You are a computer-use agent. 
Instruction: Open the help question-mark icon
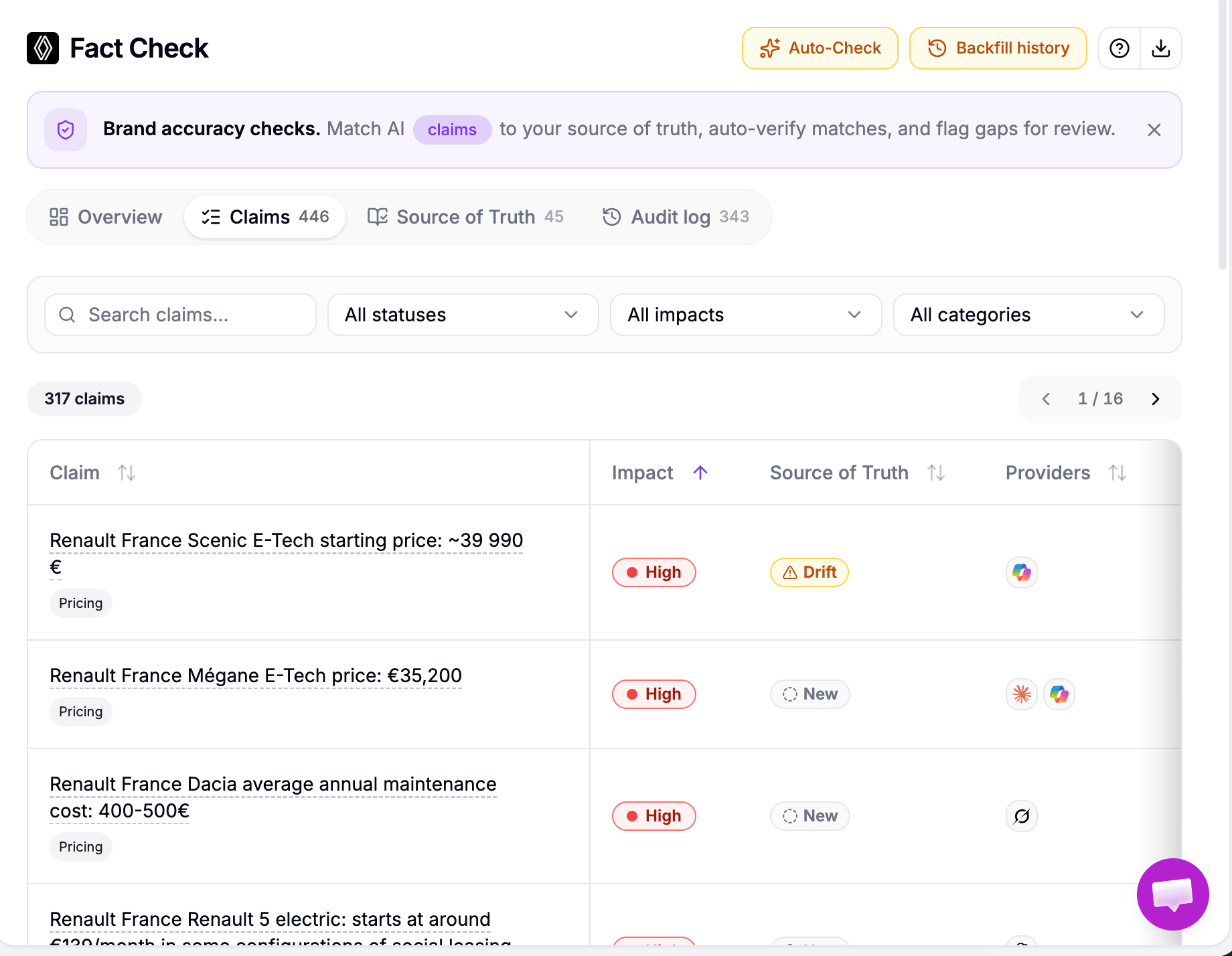coord(1120,48)
